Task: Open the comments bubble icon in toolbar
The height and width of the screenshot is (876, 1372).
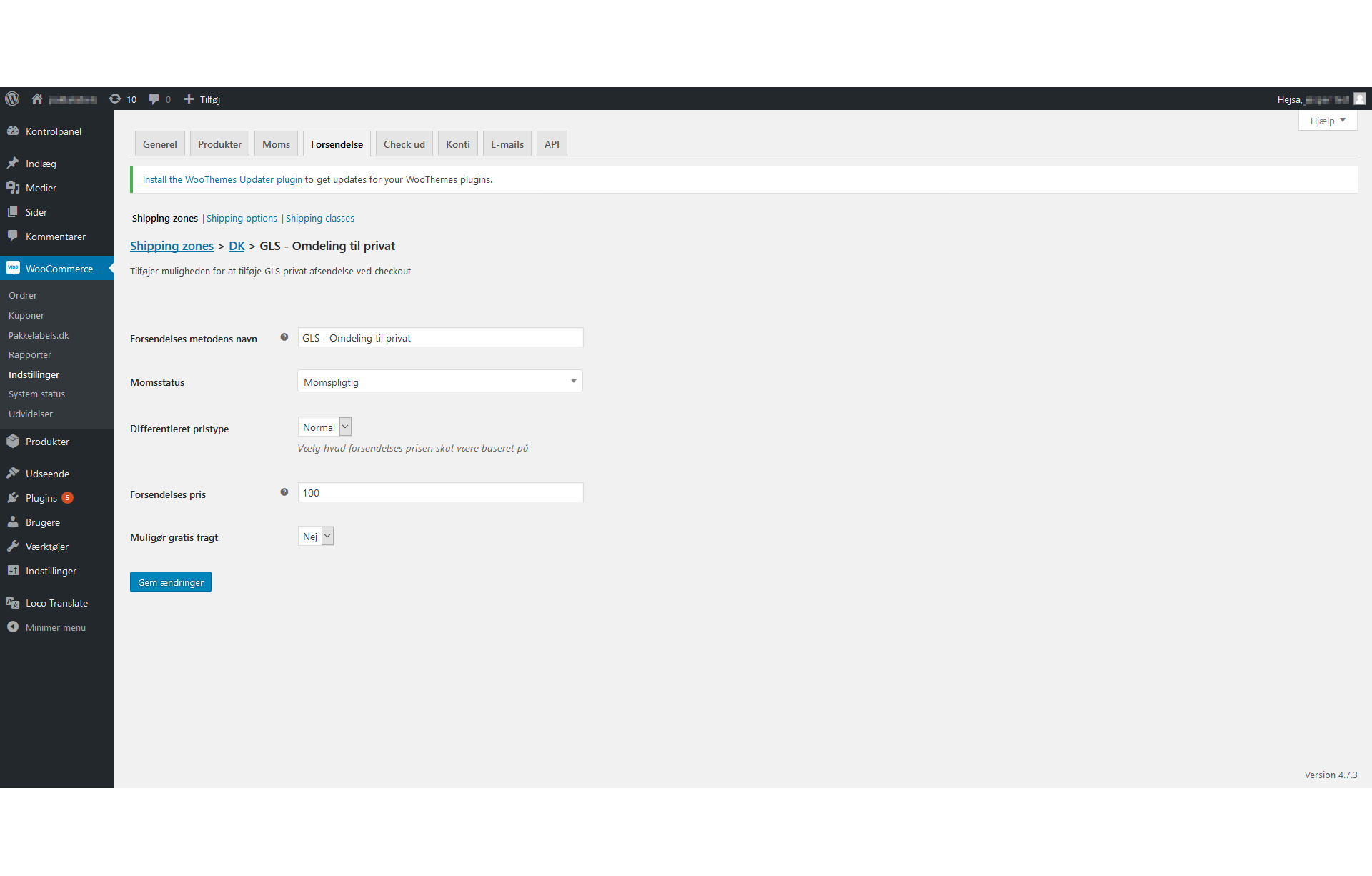Action: (154, 99)
